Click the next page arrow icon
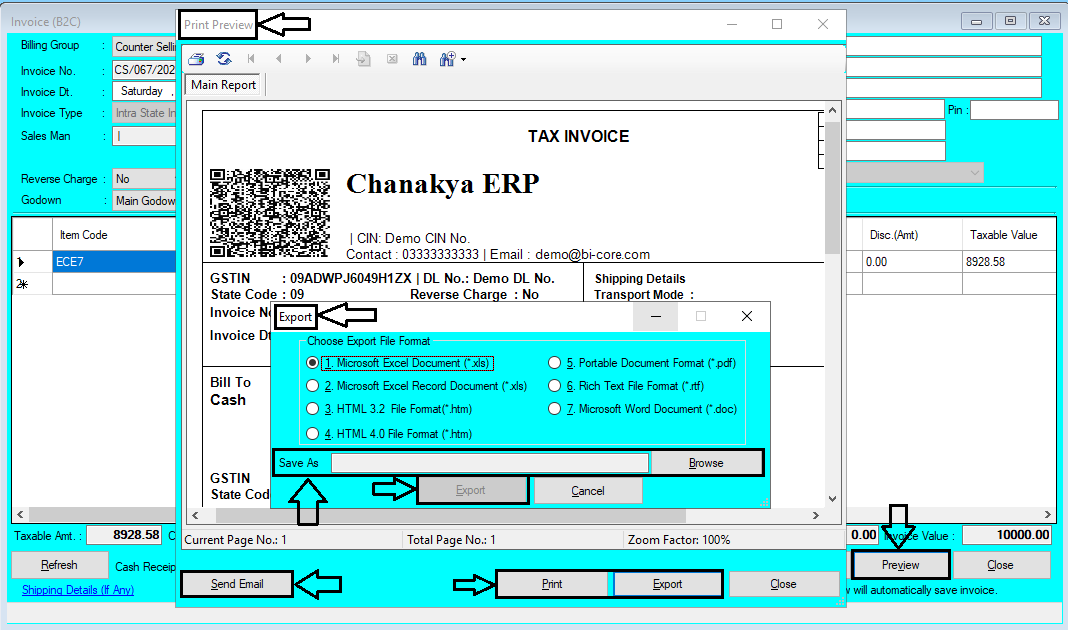The width and height of the screenshot is (1068, 630). tap(308, 59)
